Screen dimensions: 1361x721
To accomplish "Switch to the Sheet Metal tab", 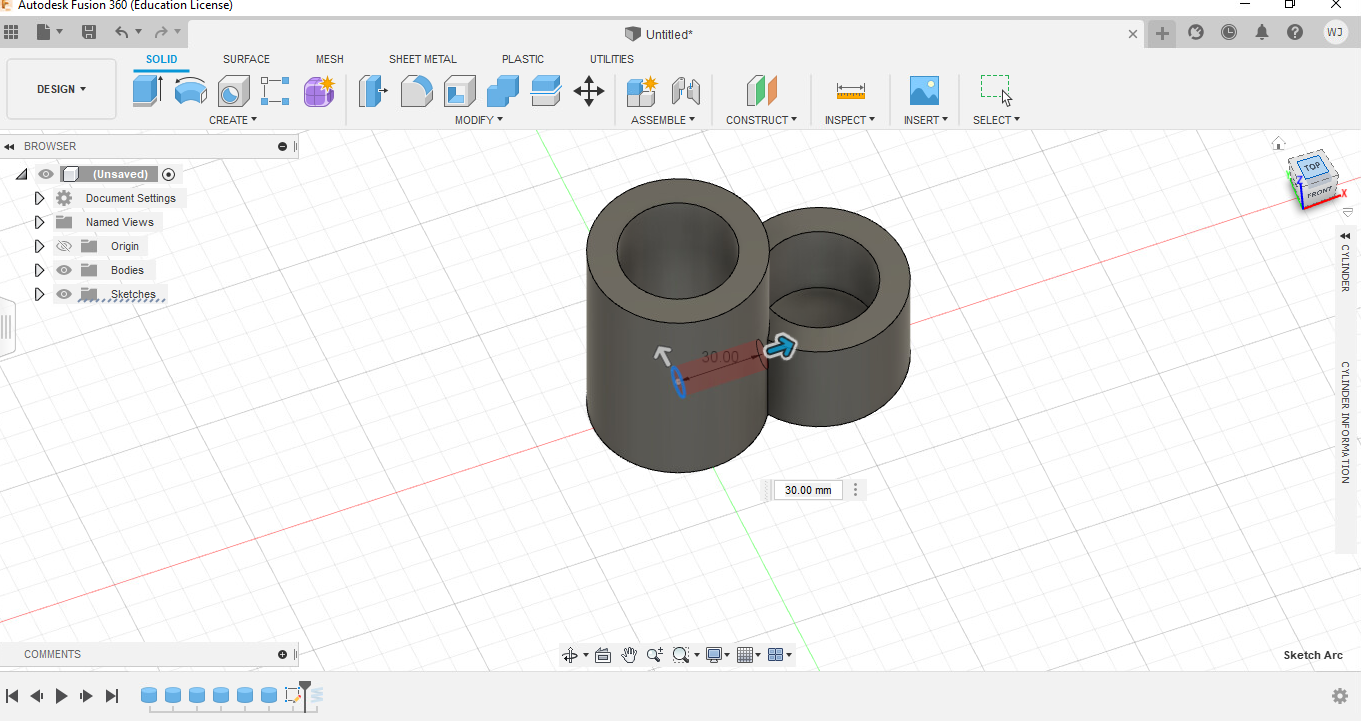I will [x=423, y=59].
